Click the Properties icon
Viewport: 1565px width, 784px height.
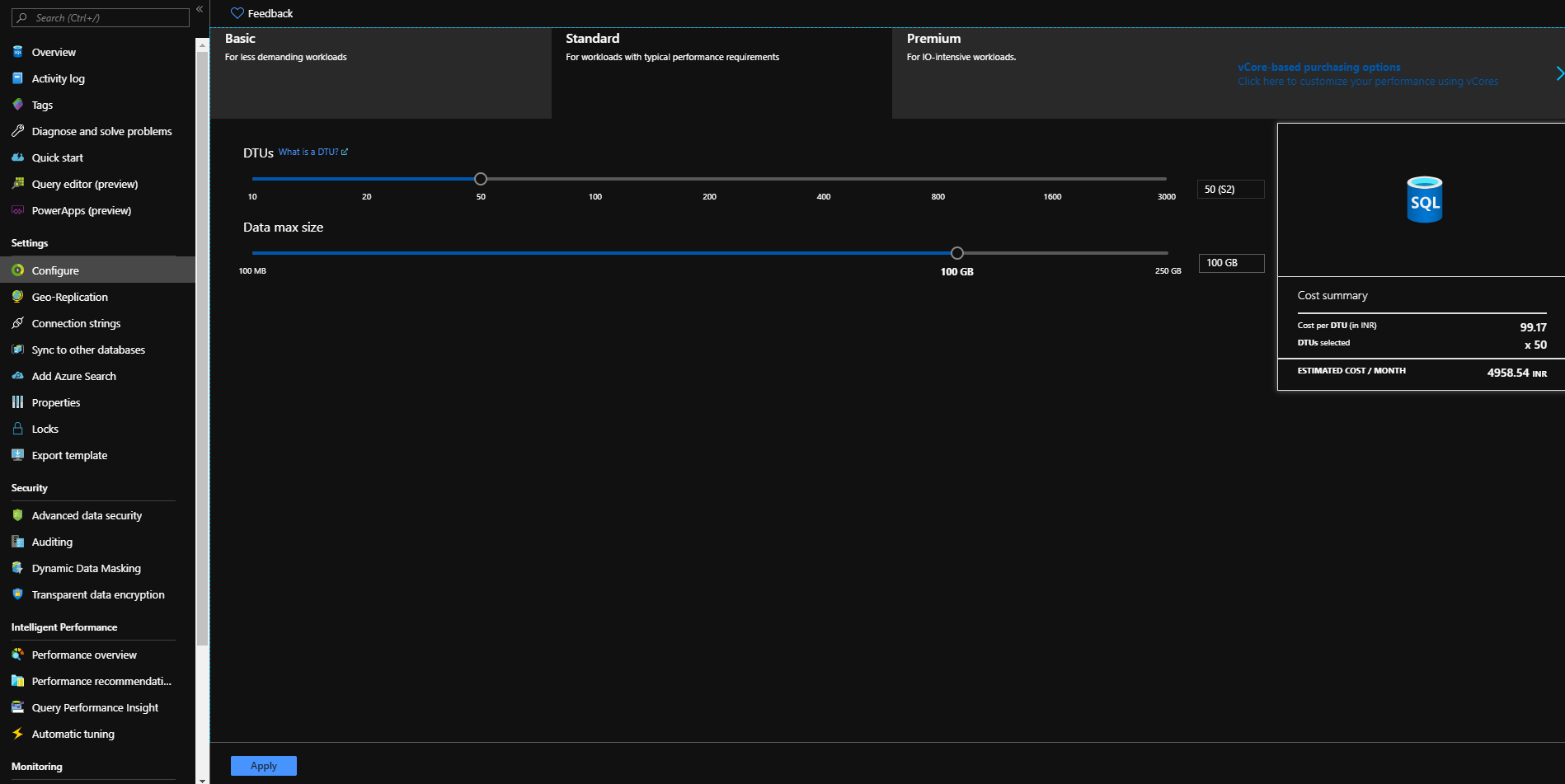17,402
